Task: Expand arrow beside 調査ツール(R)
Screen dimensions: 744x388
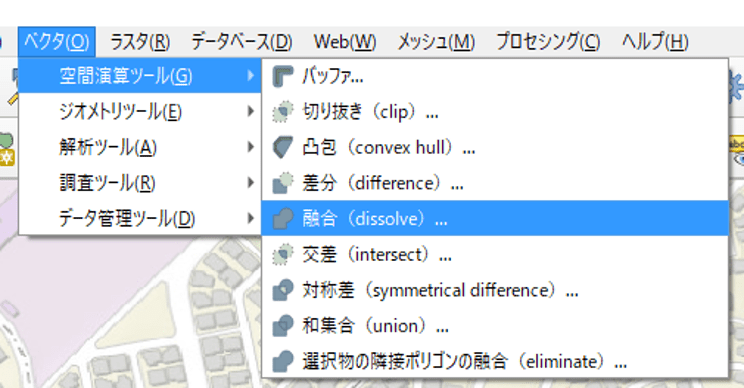Action: 251,183
